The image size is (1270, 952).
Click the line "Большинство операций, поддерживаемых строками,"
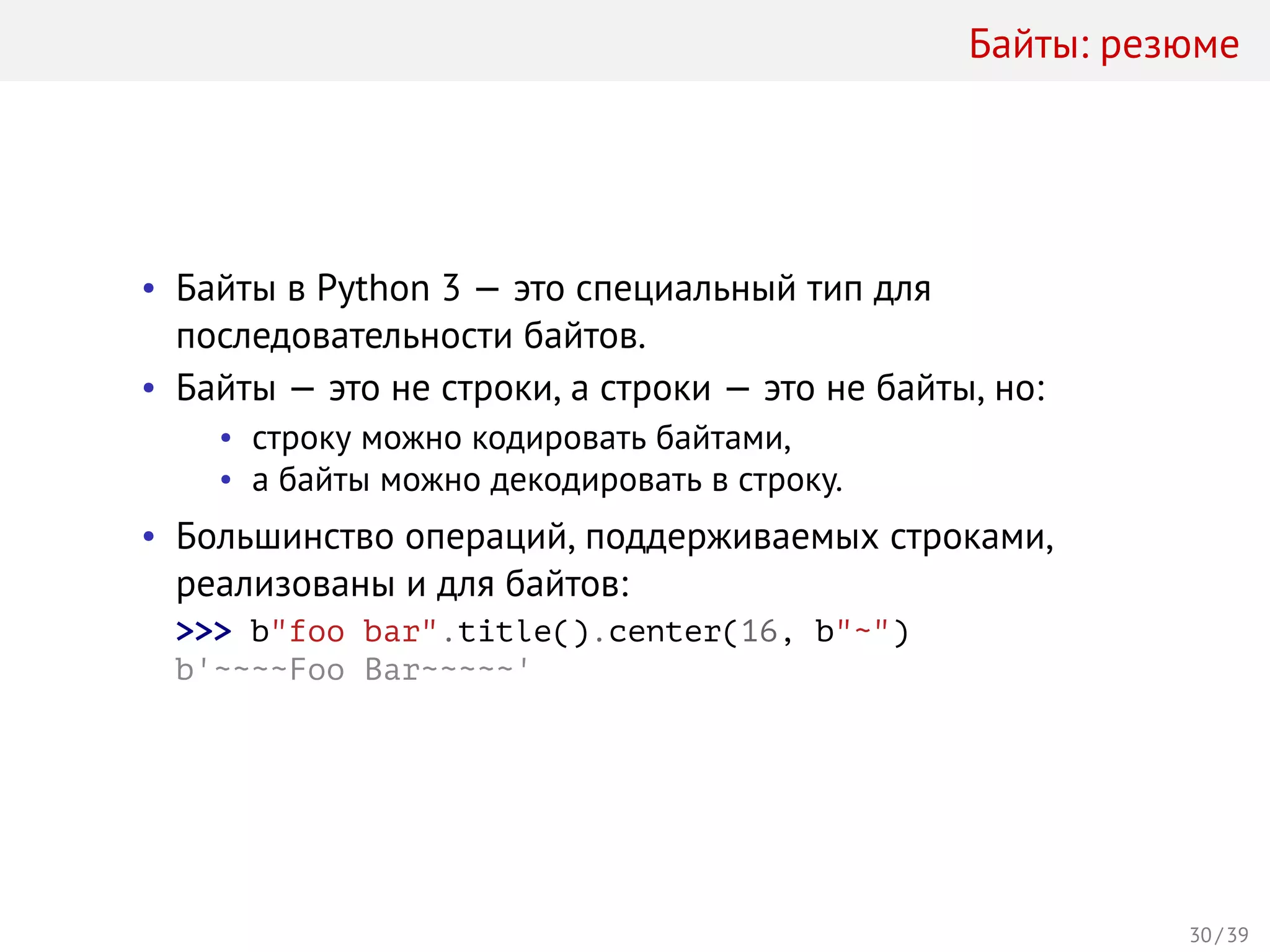pyautogui.click(x=615, y=537)
